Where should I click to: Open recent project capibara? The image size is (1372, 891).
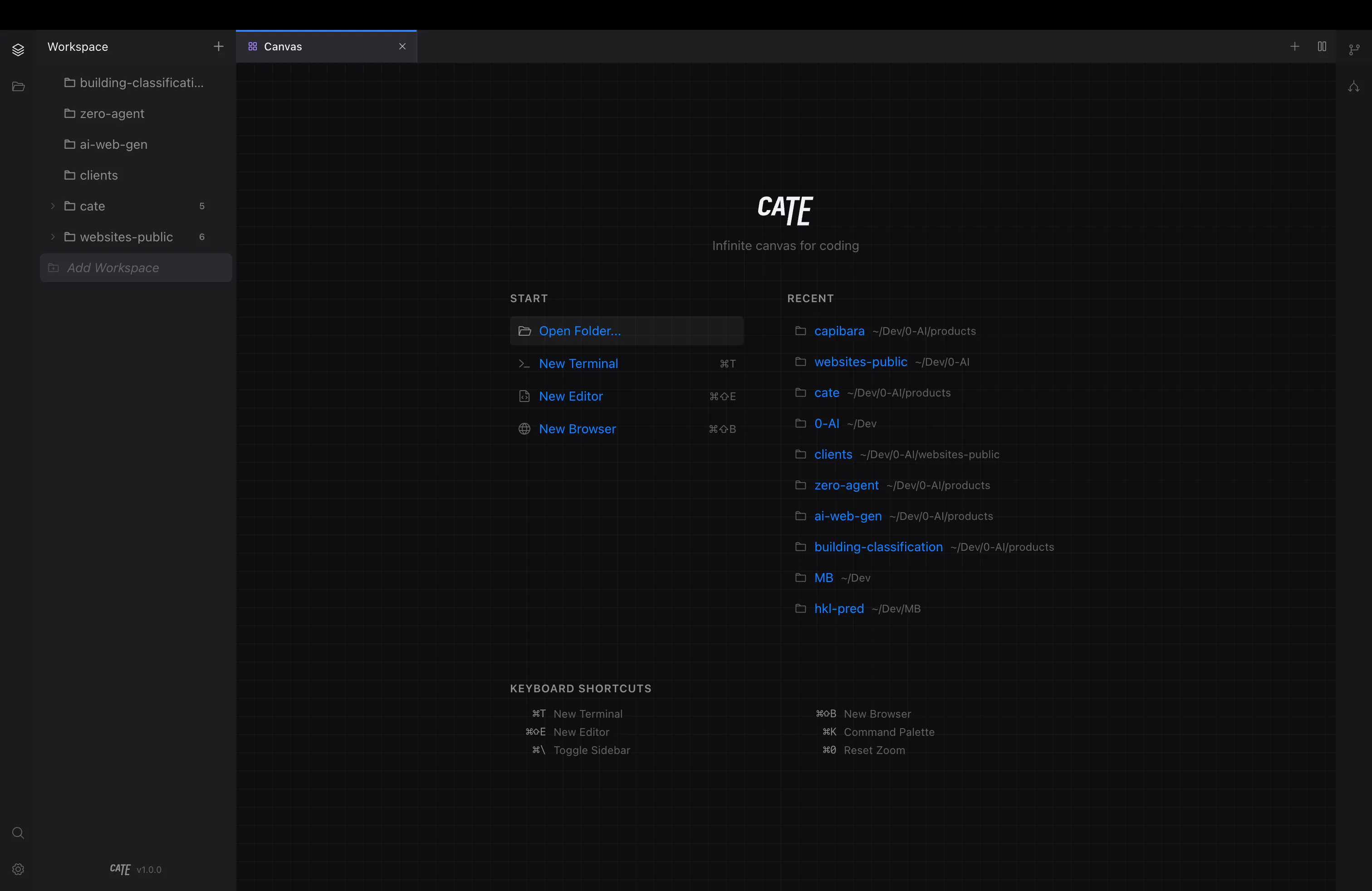click(839, 331)
